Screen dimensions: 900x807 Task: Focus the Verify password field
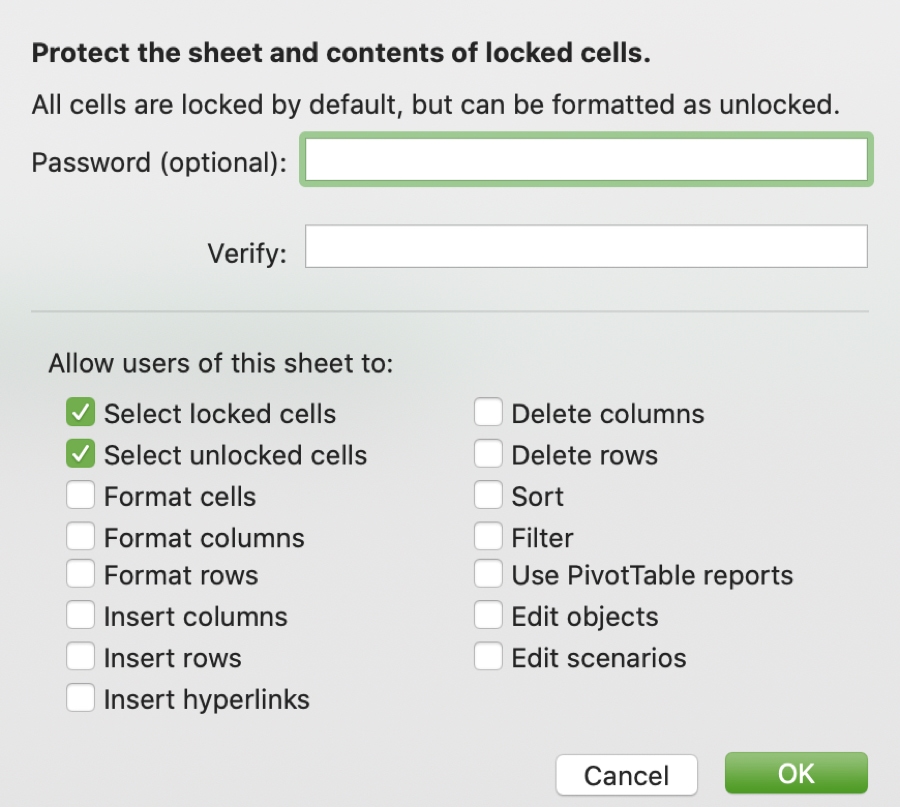(586, 246)
